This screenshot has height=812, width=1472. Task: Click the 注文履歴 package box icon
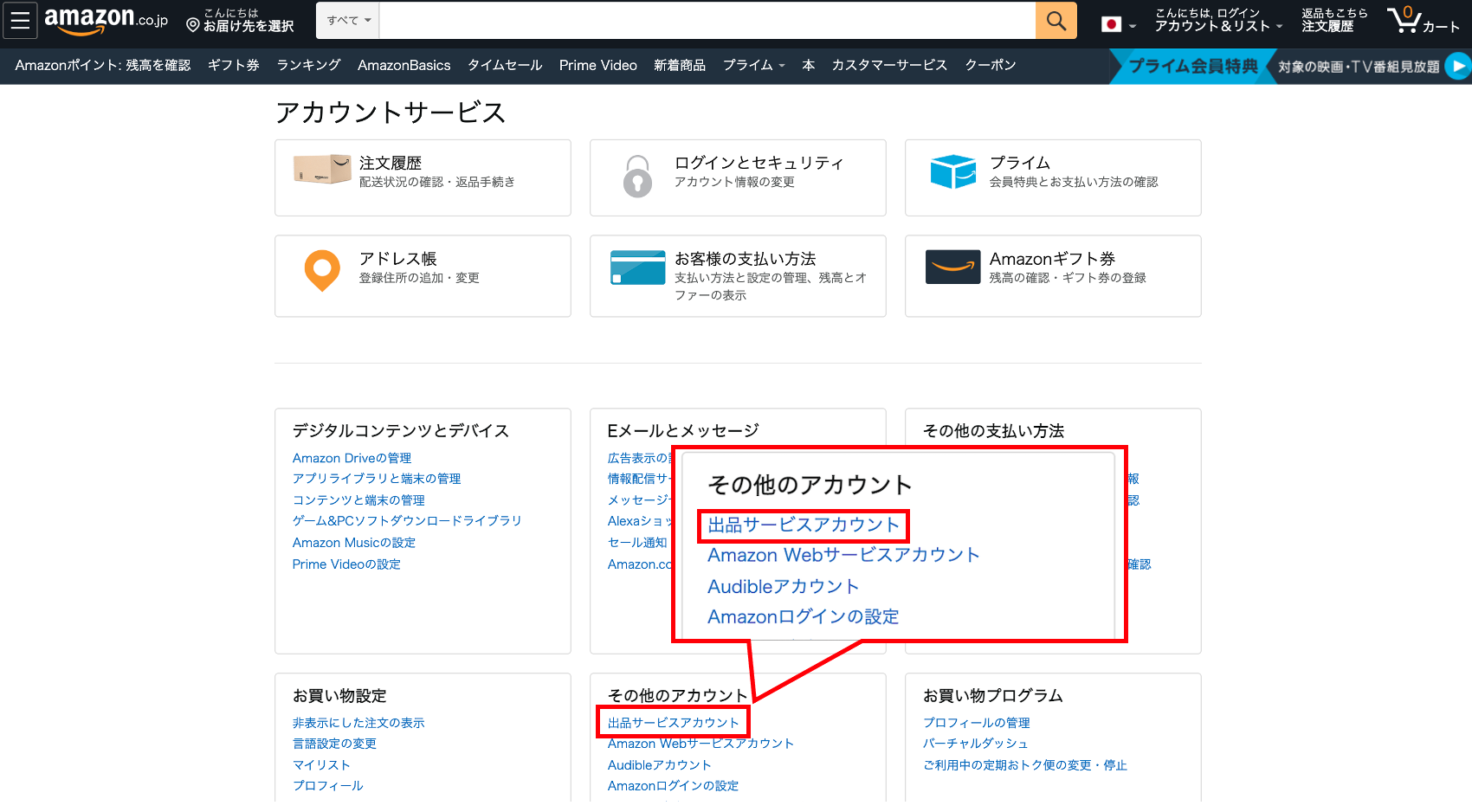point(322,169)
